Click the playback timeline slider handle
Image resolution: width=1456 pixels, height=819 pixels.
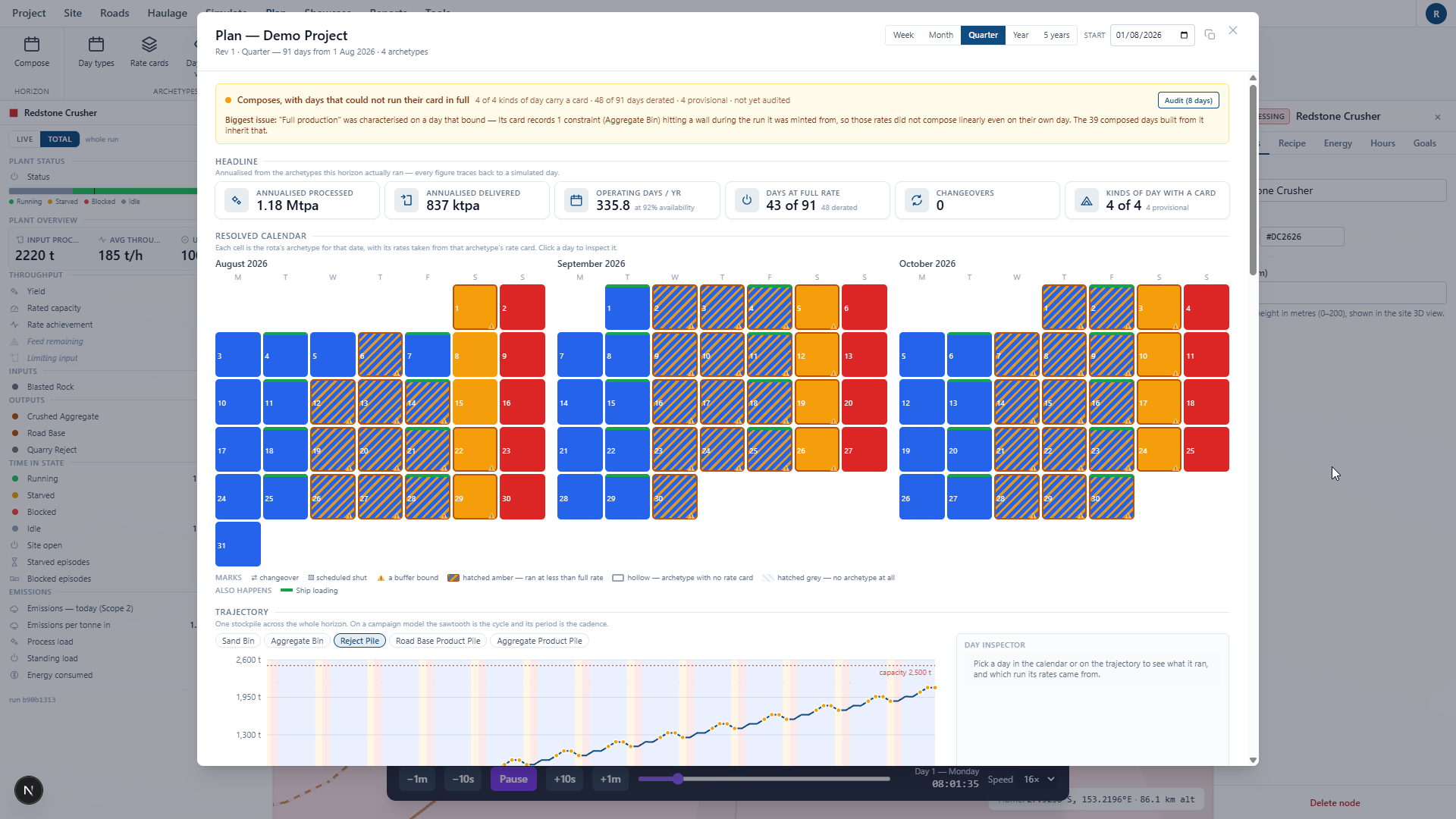[x=678, y=779]
